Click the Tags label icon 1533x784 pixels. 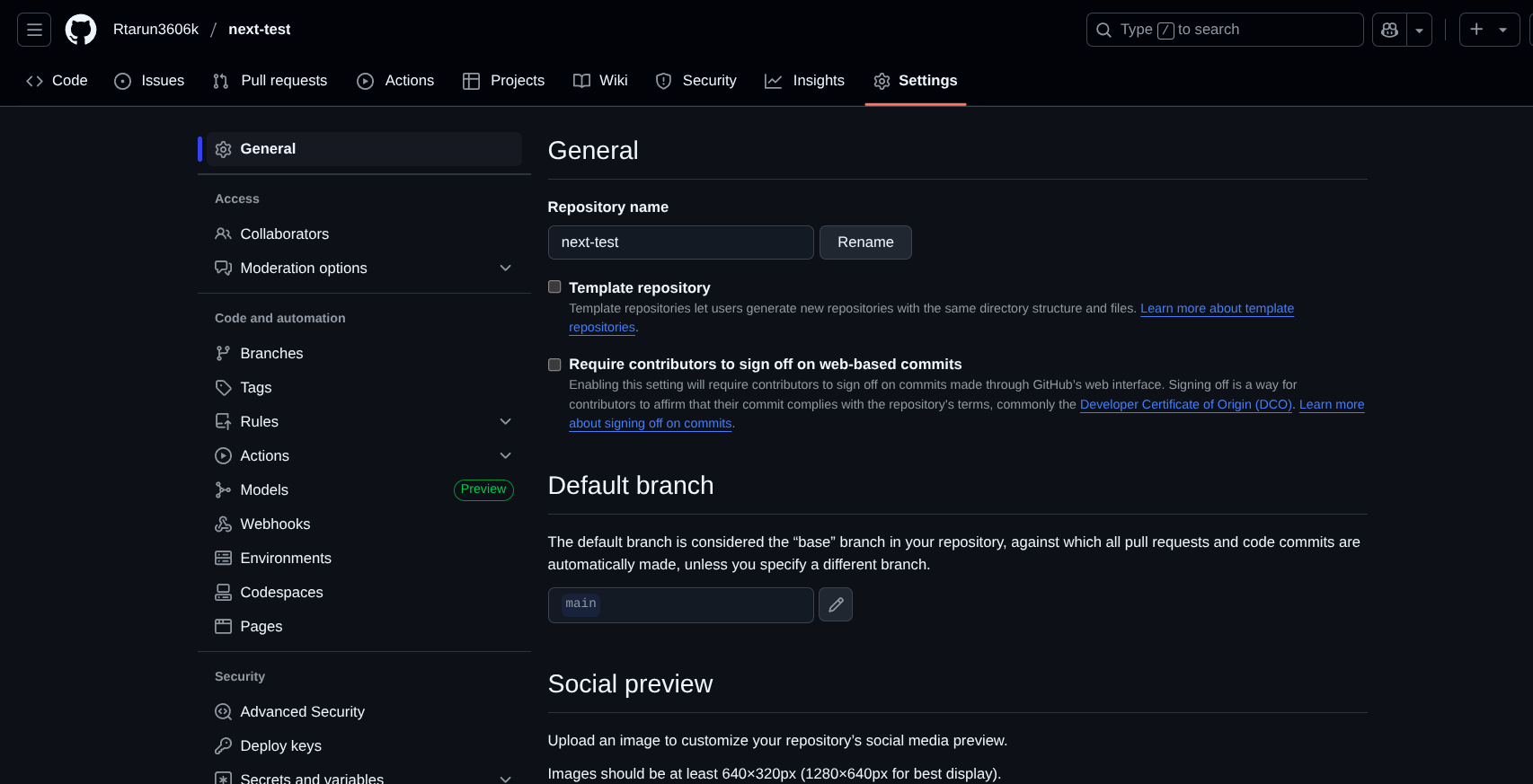[223, 387]
